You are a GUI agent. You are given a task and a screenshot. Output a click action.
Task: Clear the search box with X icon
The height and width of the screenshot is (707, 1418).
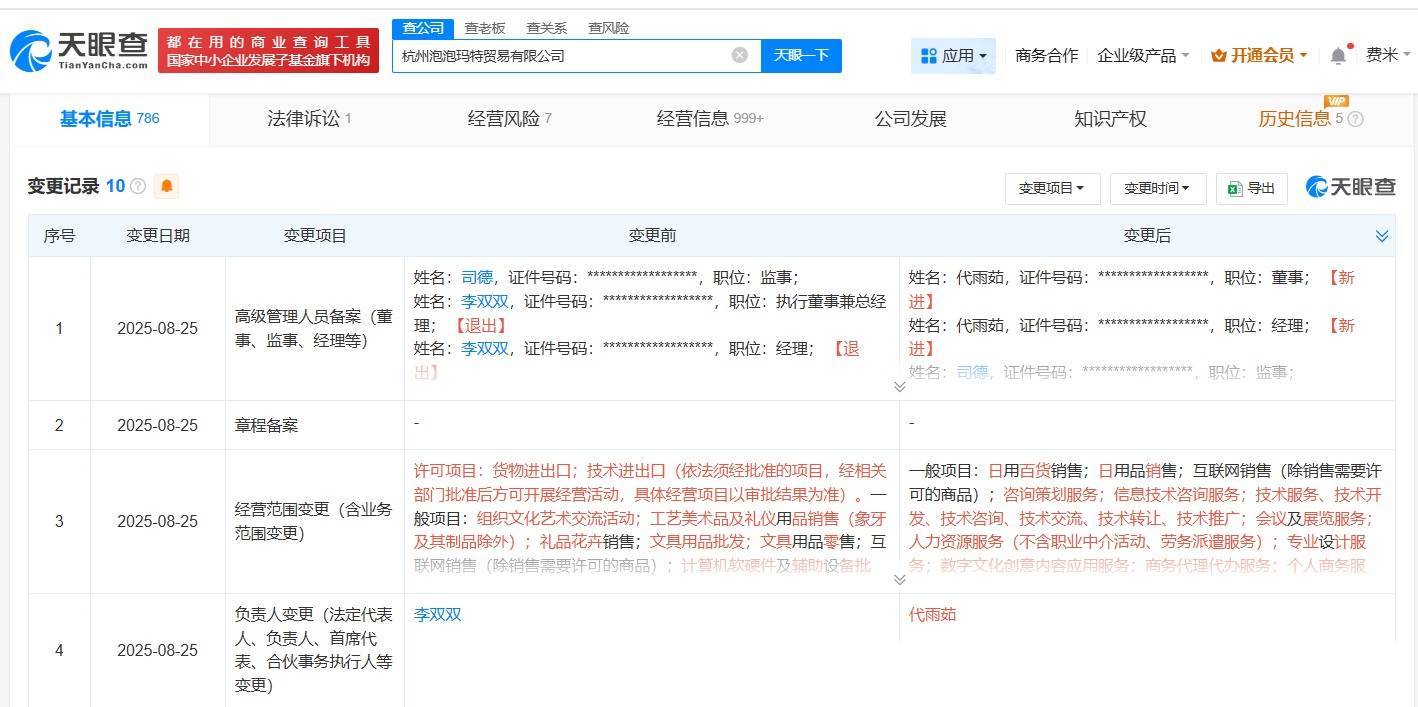pyautogui.click(x=739, y=55)
